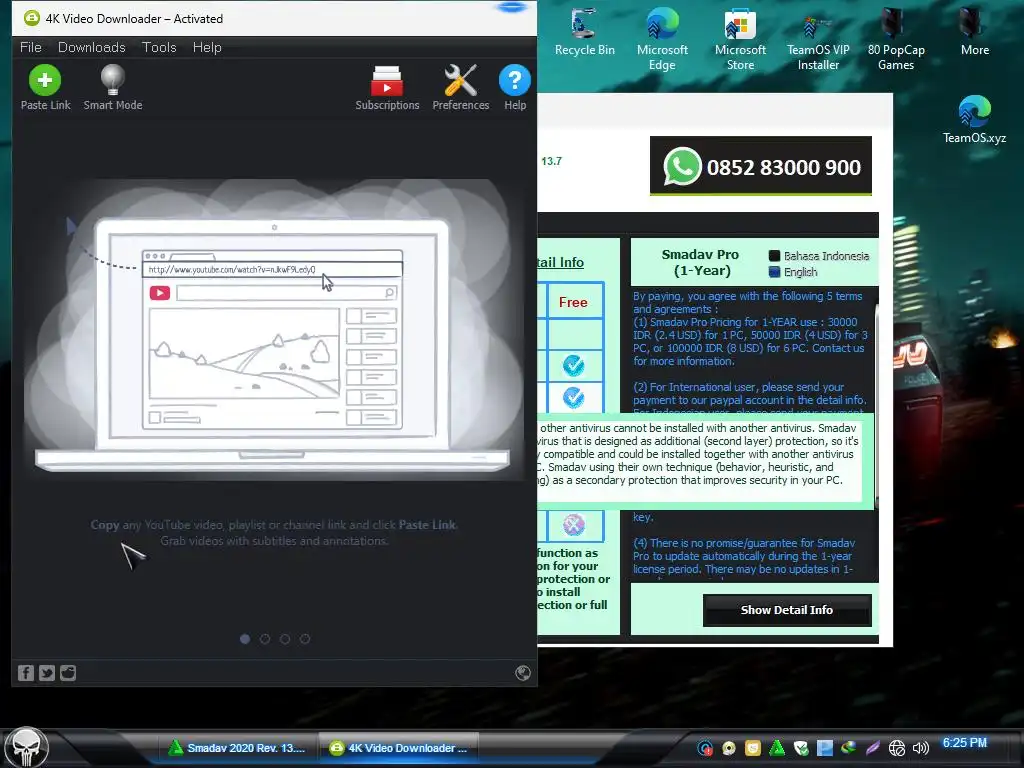The width and height of the screenshot is (1024, 768).
Task: Click the green Paste Link button
Action: 45,88
